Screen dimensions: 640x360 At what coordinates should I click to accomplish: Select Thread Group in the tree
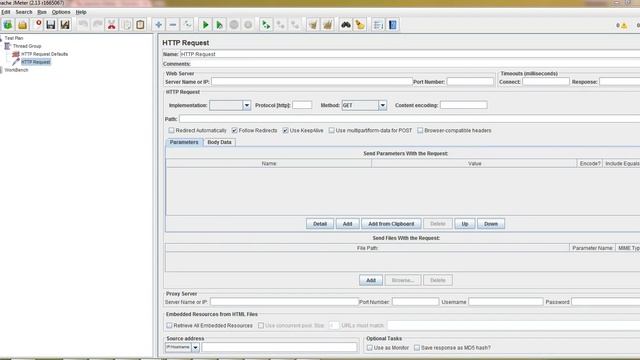click(27, 46)
